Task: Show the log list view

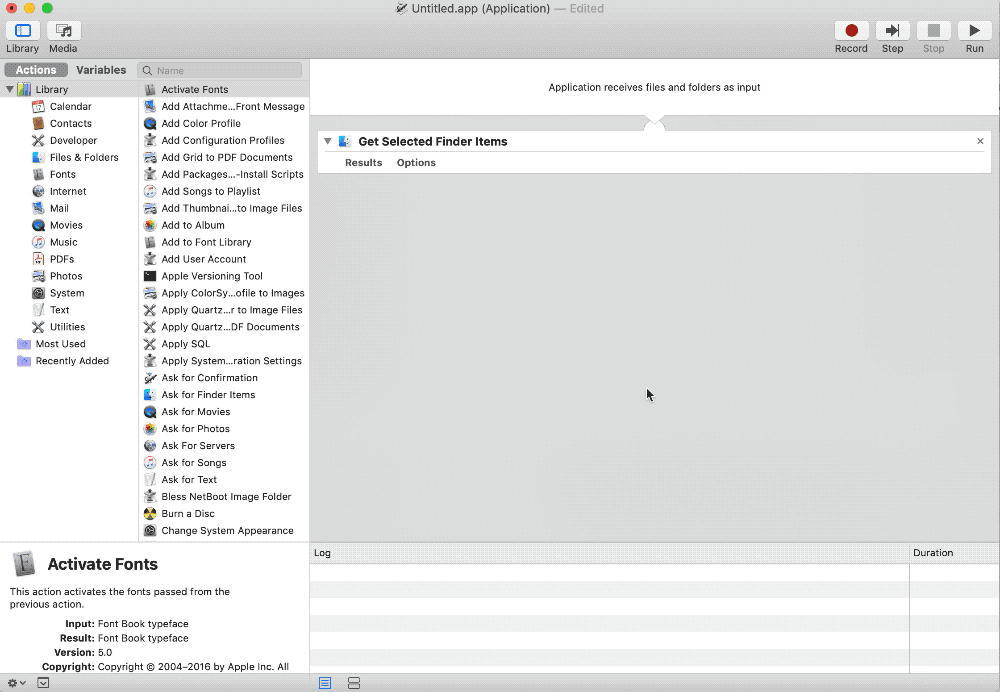Action: tap(325, 683)
